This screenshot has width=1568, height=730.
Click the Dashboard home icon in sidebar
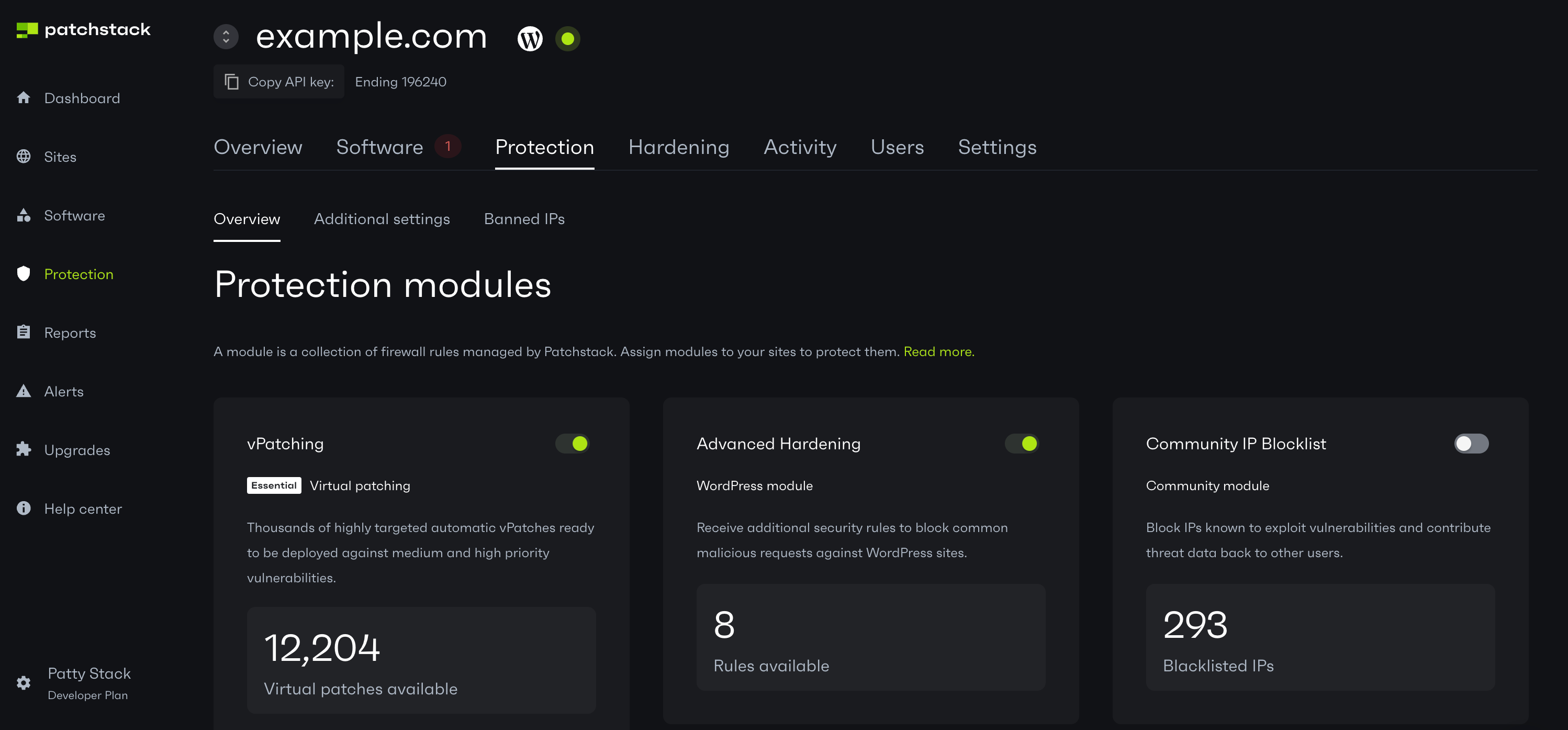click(23, 98)
